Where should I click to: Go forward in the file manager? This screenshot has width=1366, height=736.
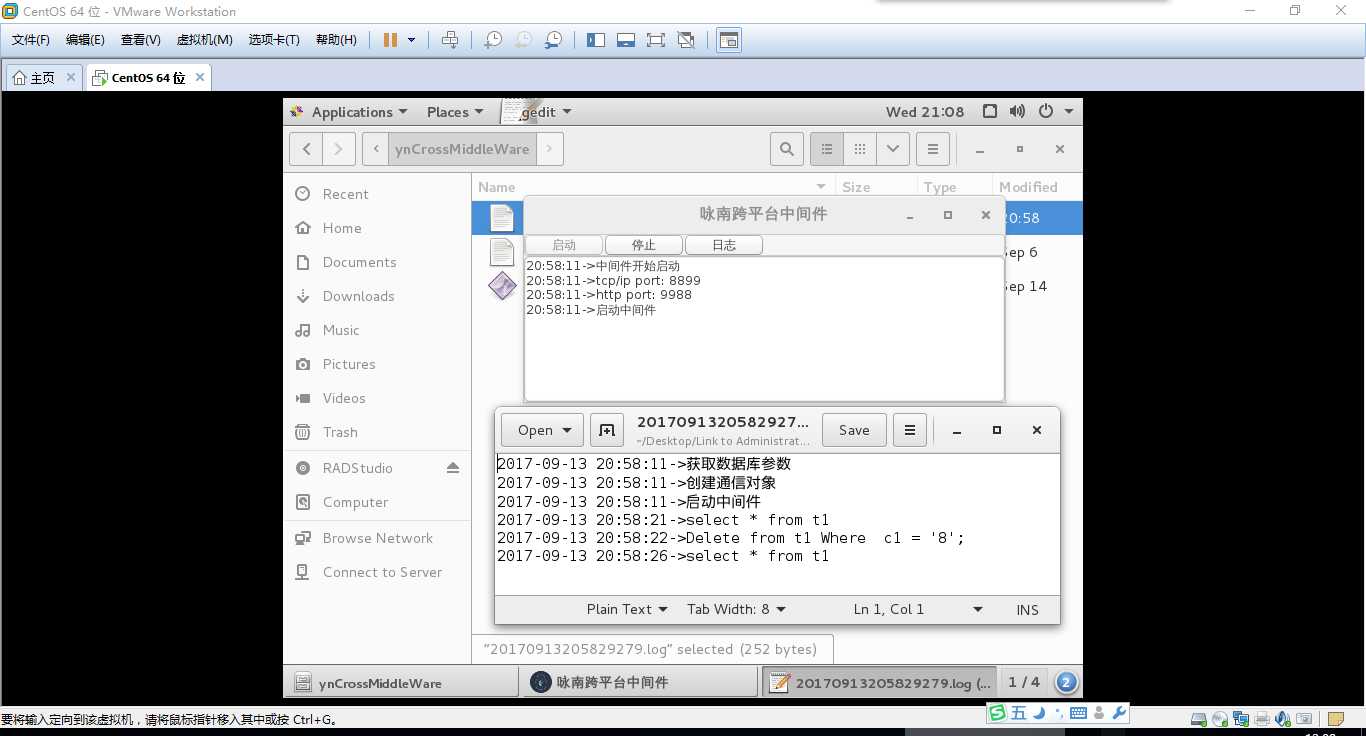click(339, 149)
